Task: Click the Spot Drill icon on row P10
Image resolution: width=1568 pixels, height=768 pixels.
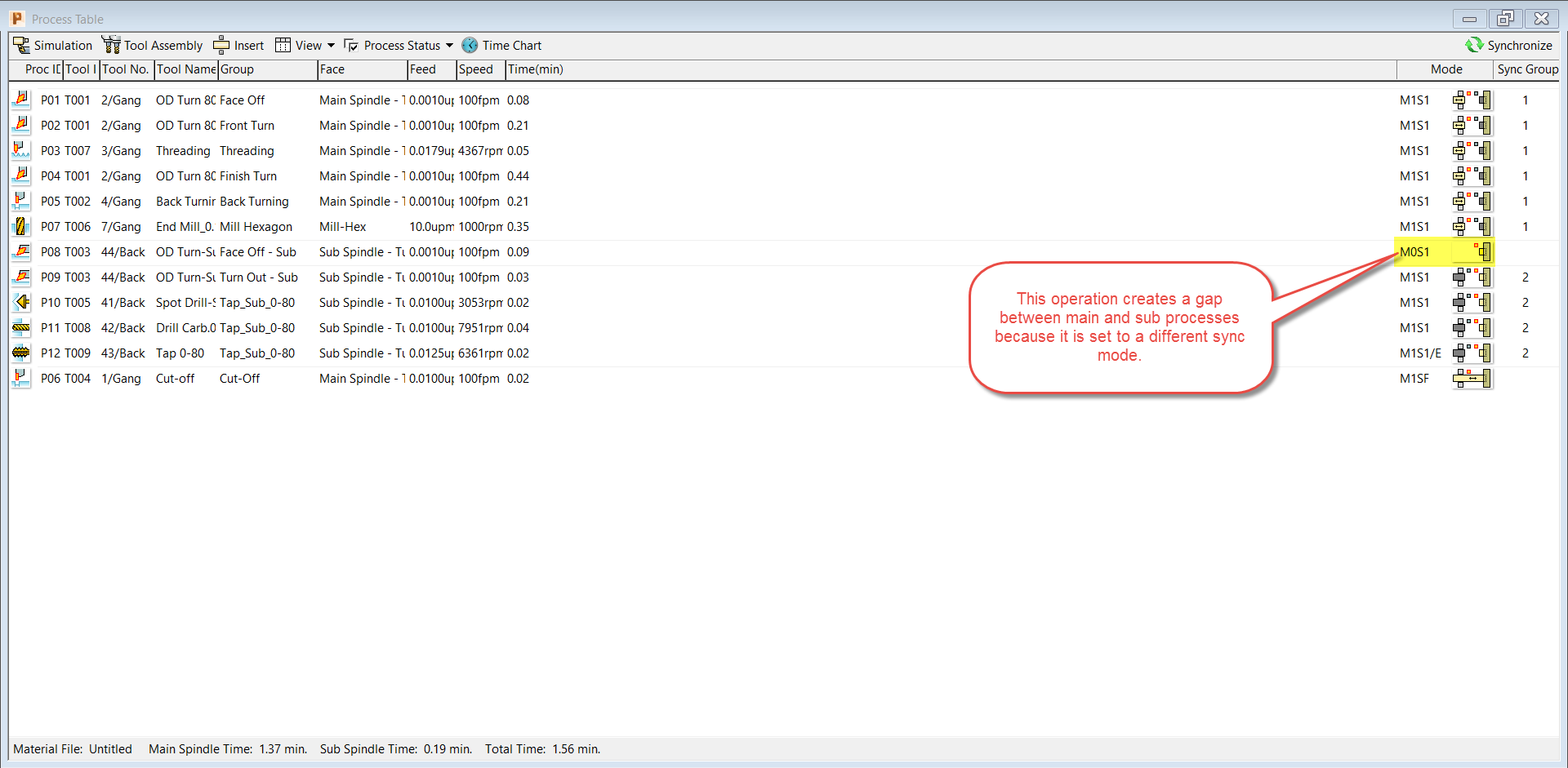Action: (x=21, y=302)
